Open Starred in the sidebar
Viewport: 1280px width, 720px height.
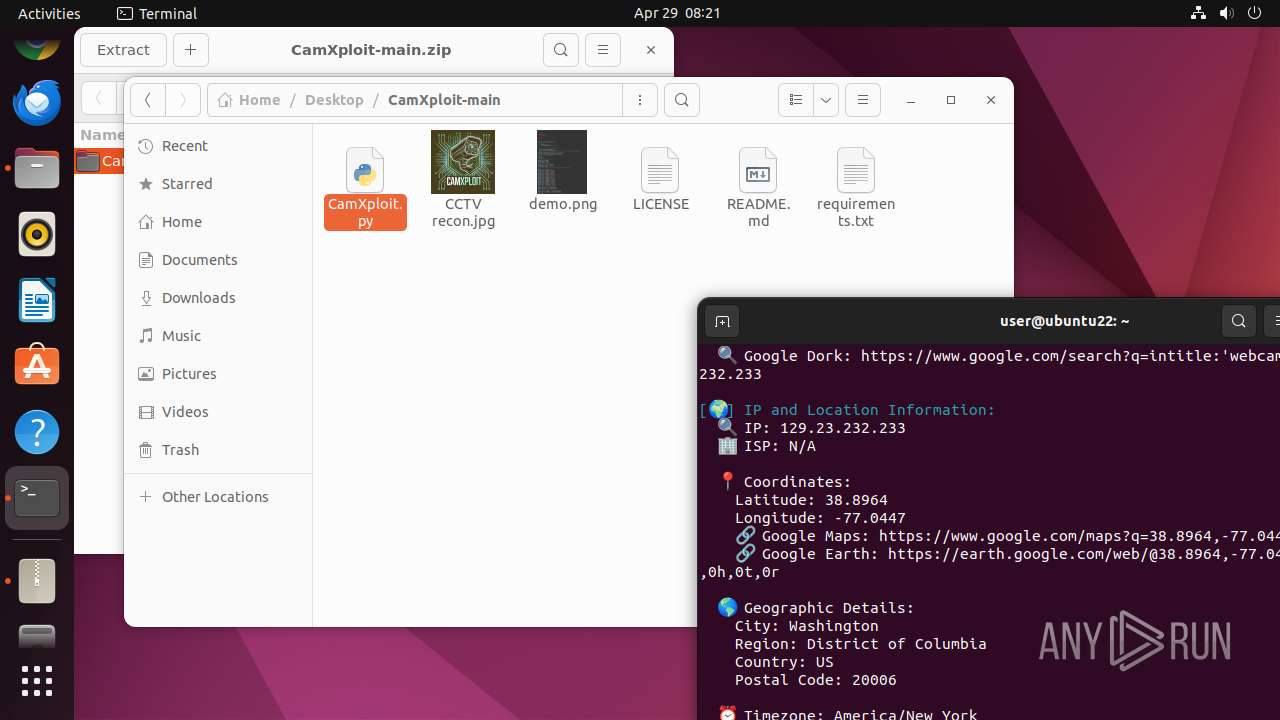pos(218,184)
